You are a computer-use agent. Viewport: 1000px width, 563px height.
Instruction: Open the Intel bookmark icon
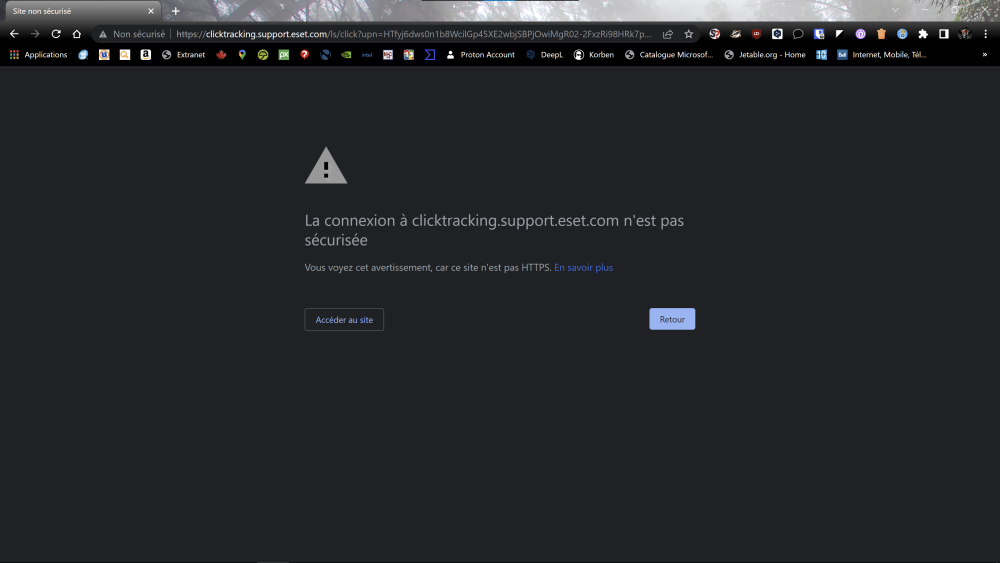[x=367, y=55]
